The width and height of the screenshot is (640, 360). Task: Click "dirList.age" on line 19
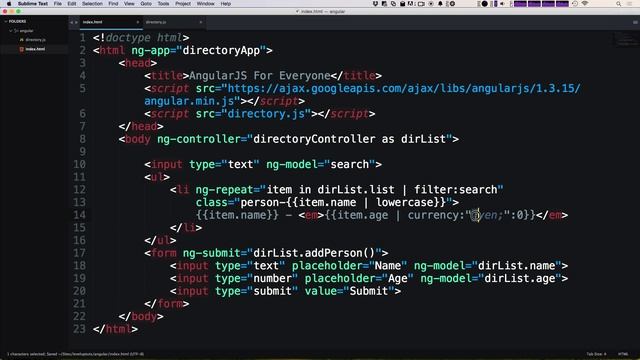tap(520, 278)
